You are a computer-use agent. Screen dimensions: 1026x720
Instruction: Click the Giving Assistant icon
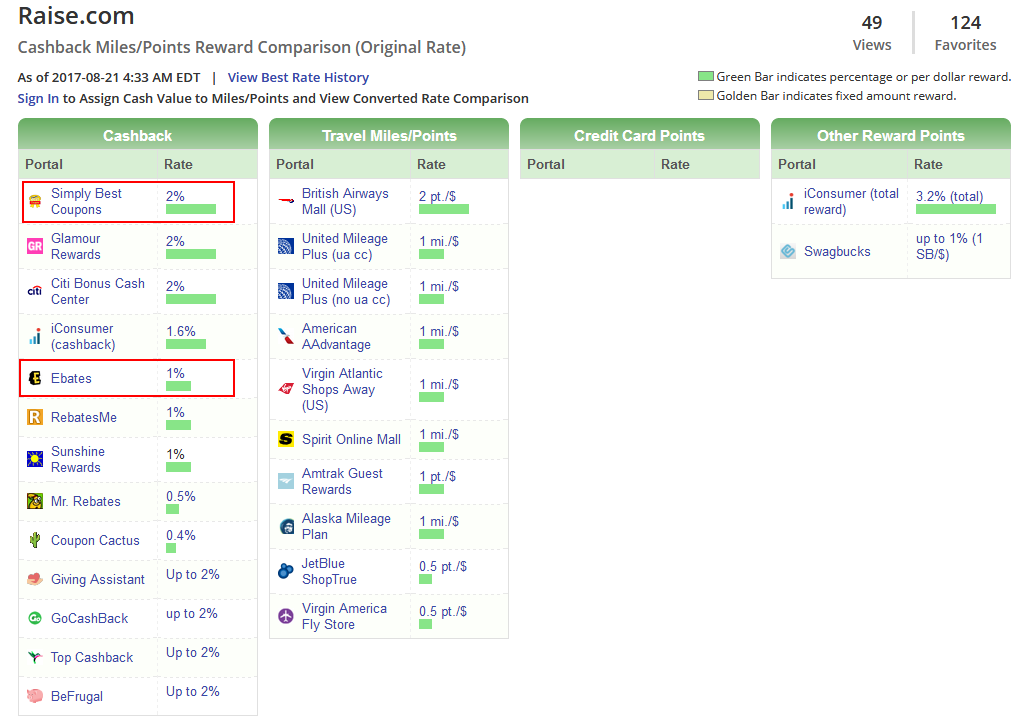click(35, 579)
